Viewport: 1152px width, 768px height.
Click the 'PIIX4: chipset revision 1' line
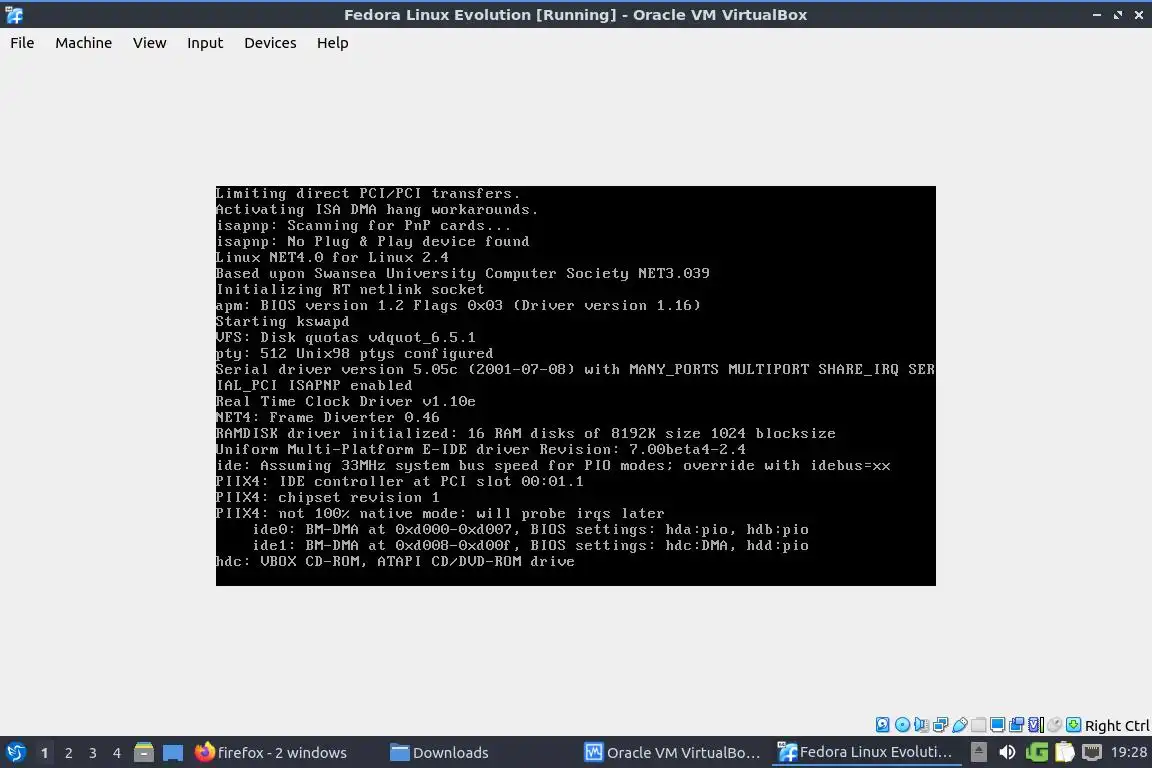[x=328, y=498]
